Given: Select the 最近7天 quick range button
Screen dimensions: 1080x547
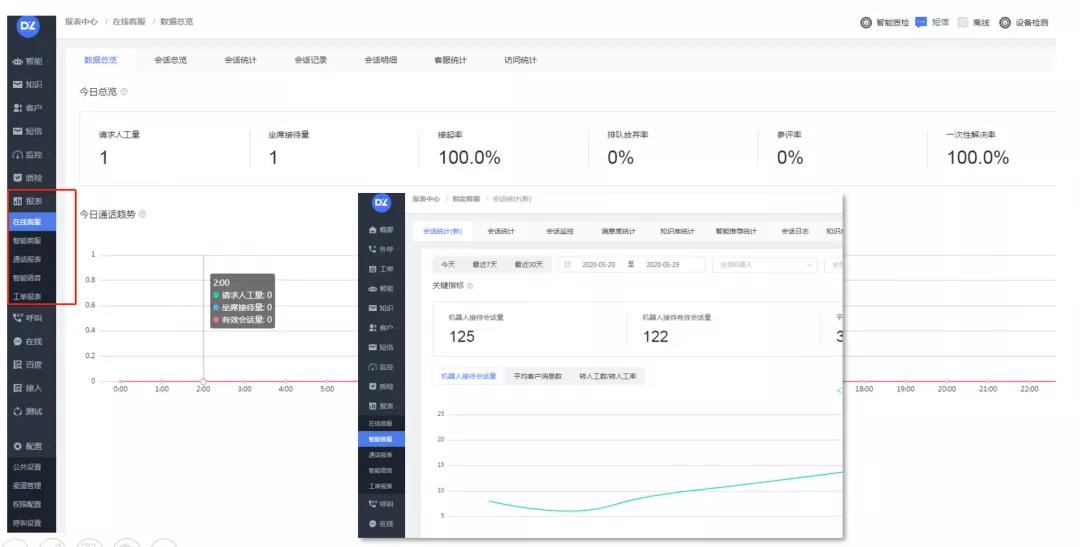Looking at the screenshot, I should tap(484, 265).
